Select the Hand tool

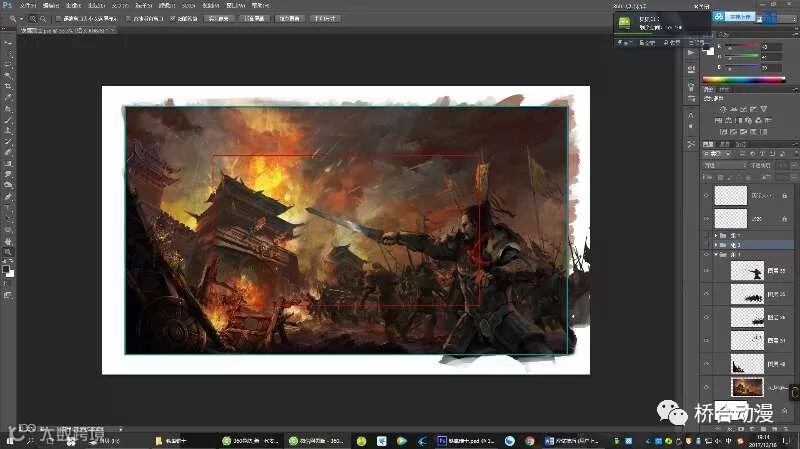[x=8, y=242]
